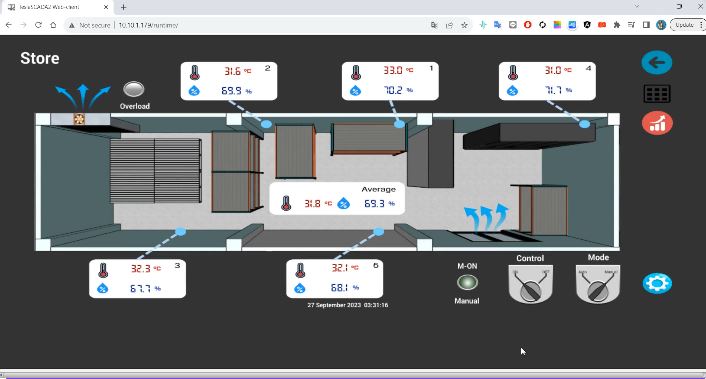
Task: Click average humidity 69.3 %
Action: click(x=379, y=203)
